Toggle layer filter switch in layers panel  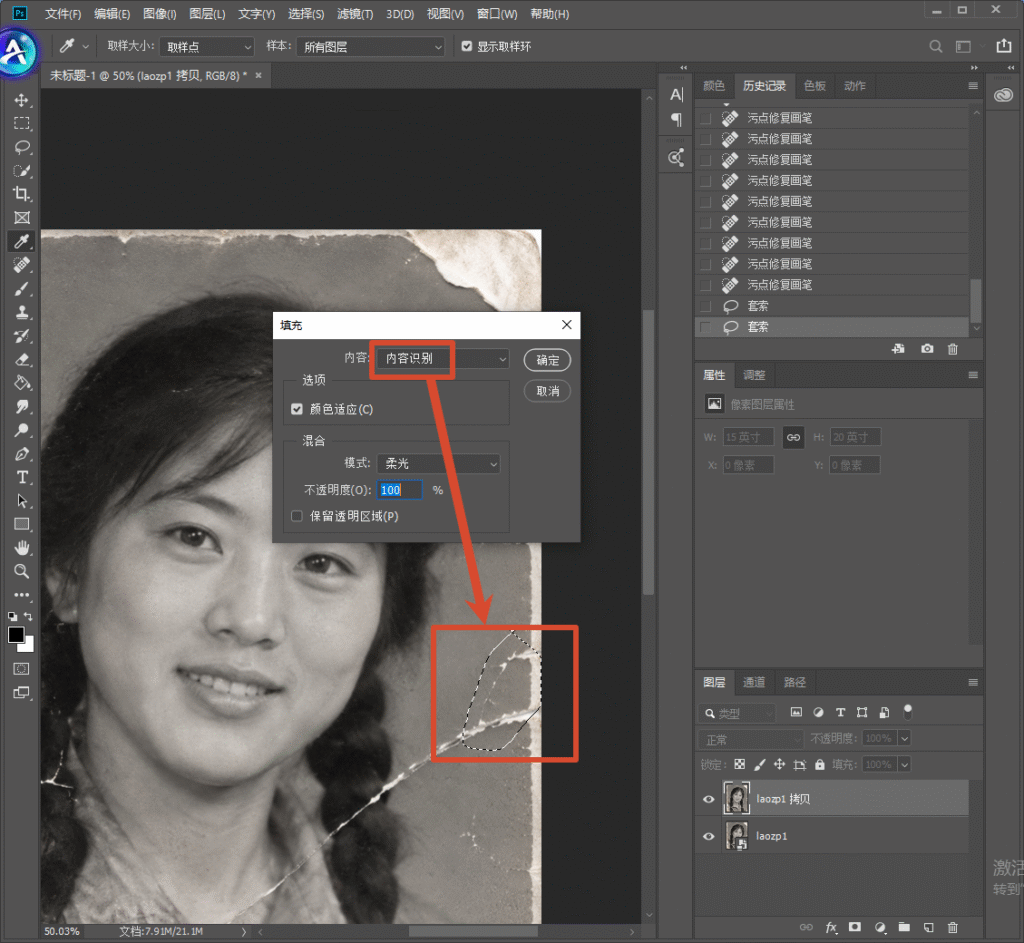click(907, 711)
